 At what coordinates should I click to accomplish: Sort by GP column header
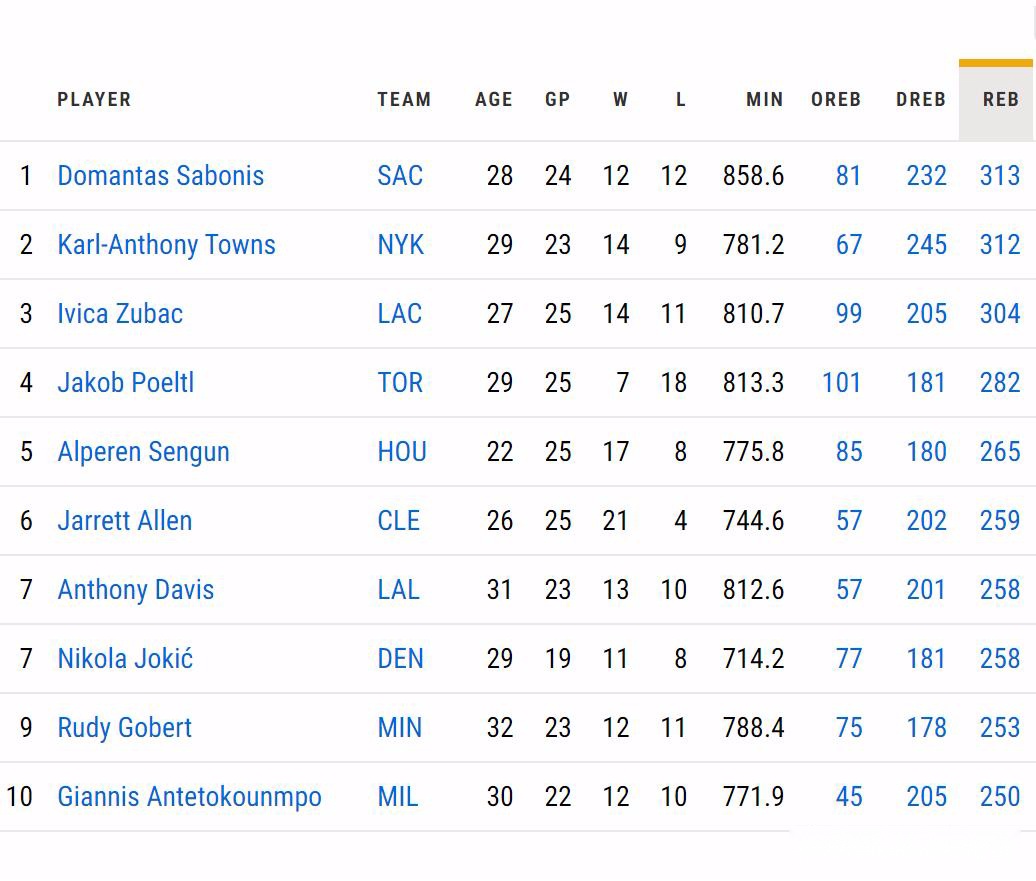557,100
